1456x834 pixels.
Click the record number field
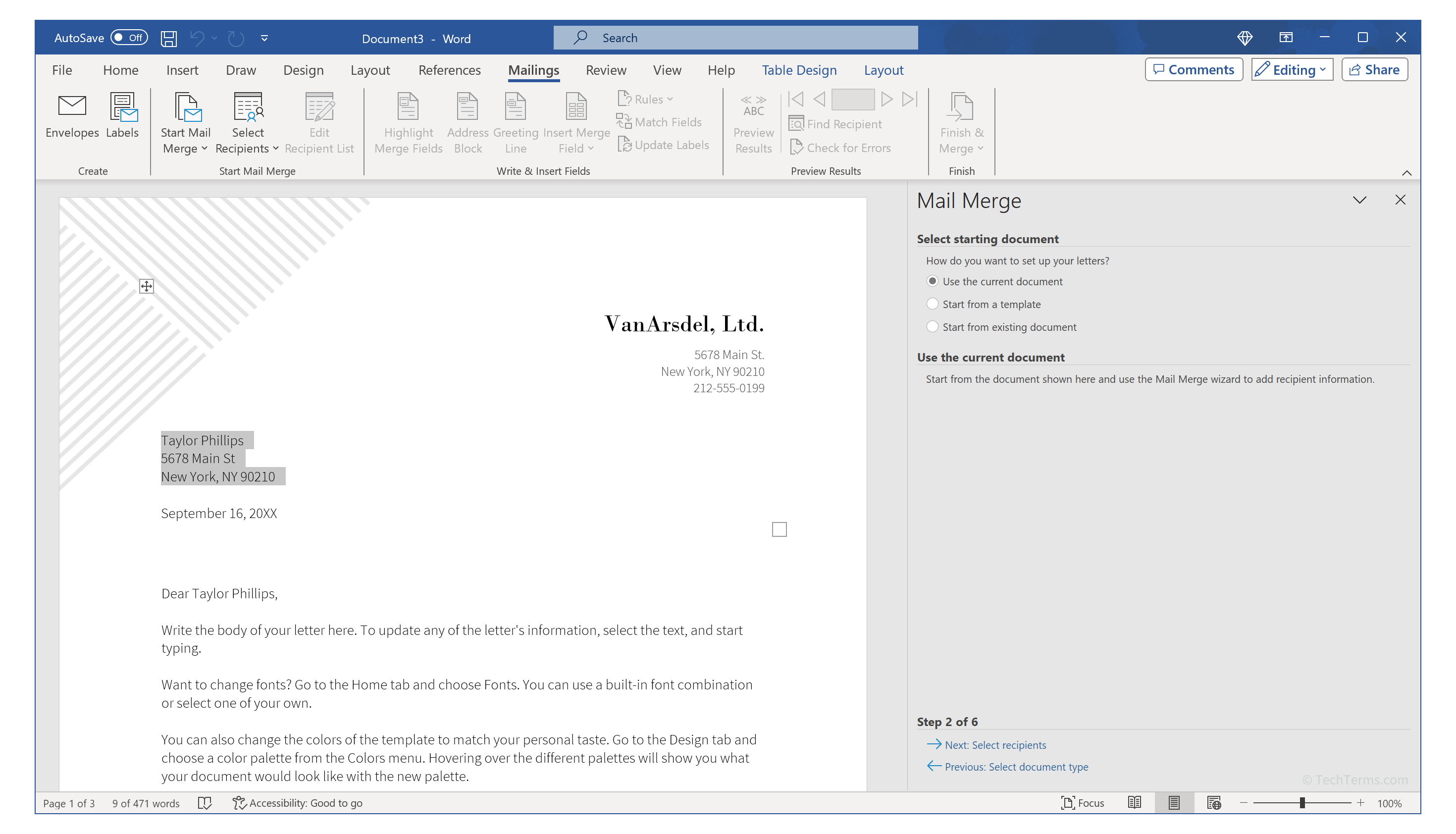853,99
